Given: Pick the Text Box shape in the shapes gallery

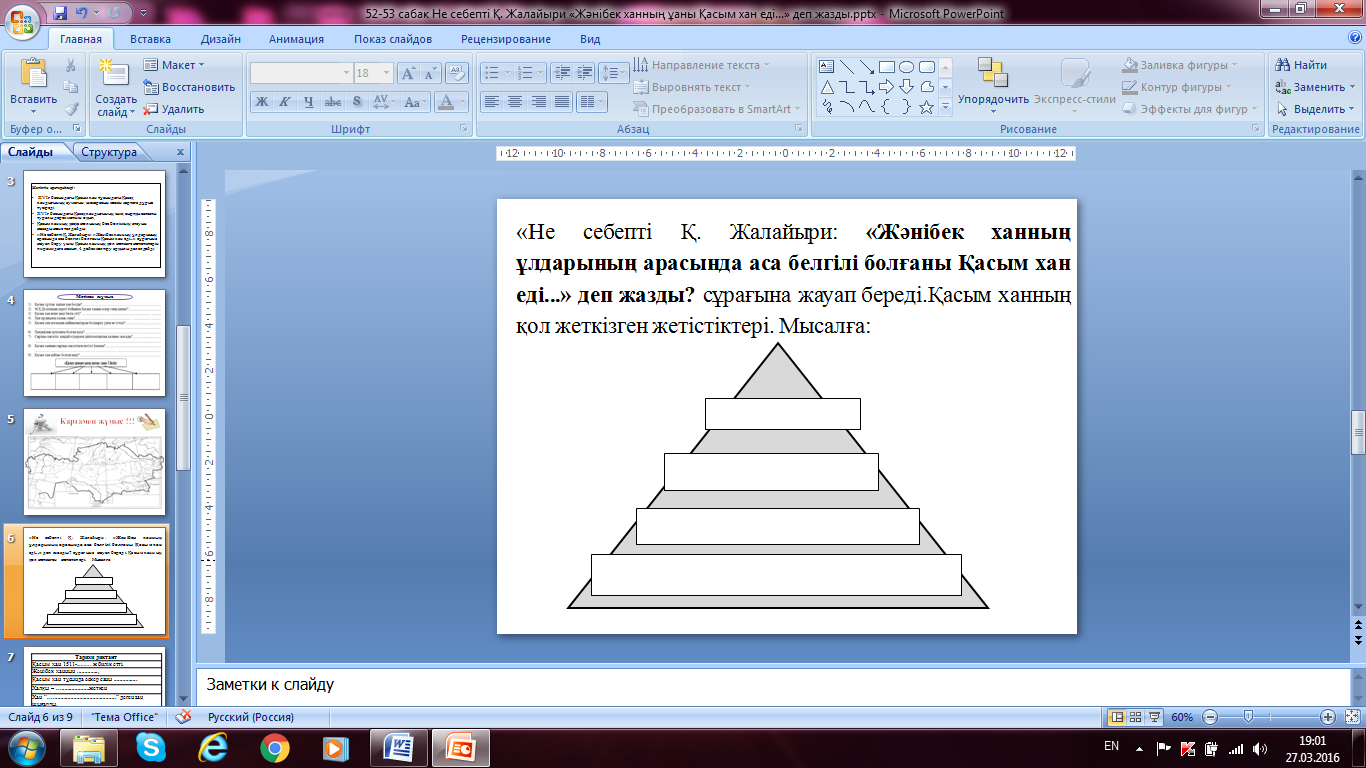Looking at the screenshot, I should 827,67.
